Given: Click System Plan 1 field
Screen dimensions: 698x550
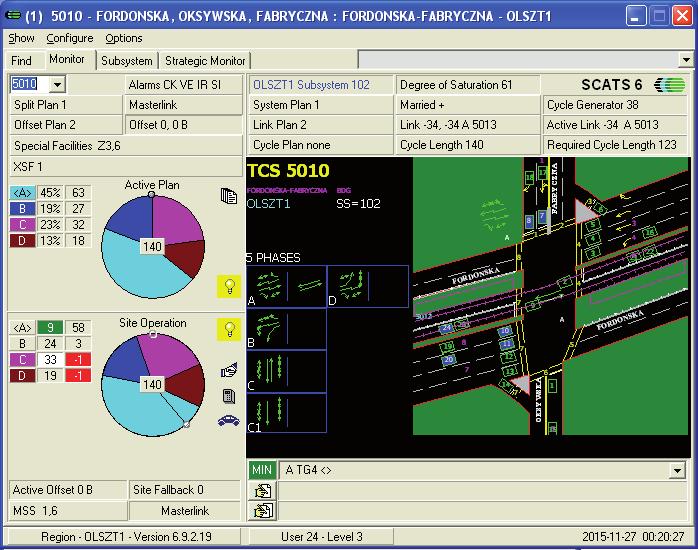Looking at the screenshot, I should (x=321, y=105).
